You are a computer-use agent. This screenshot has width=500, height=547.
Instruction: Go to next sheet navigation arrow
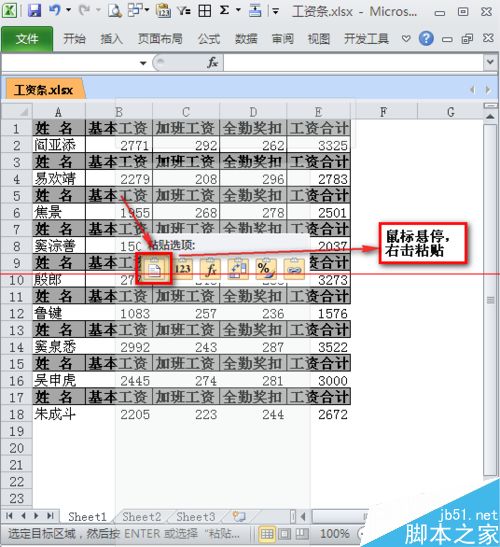point(36,516)
